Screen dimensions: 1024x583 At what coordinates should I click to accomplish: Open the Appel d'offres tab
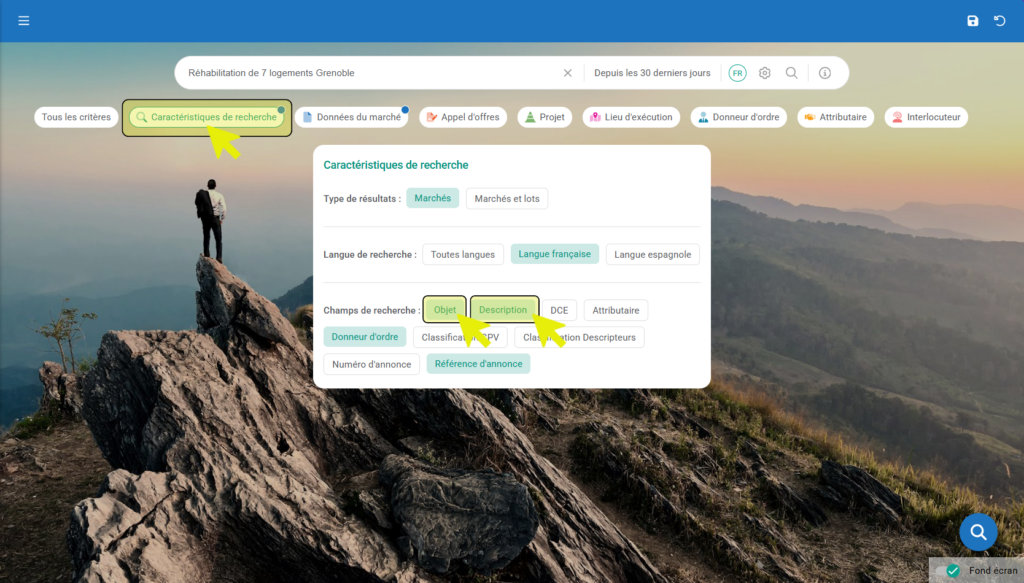(463, 117)
